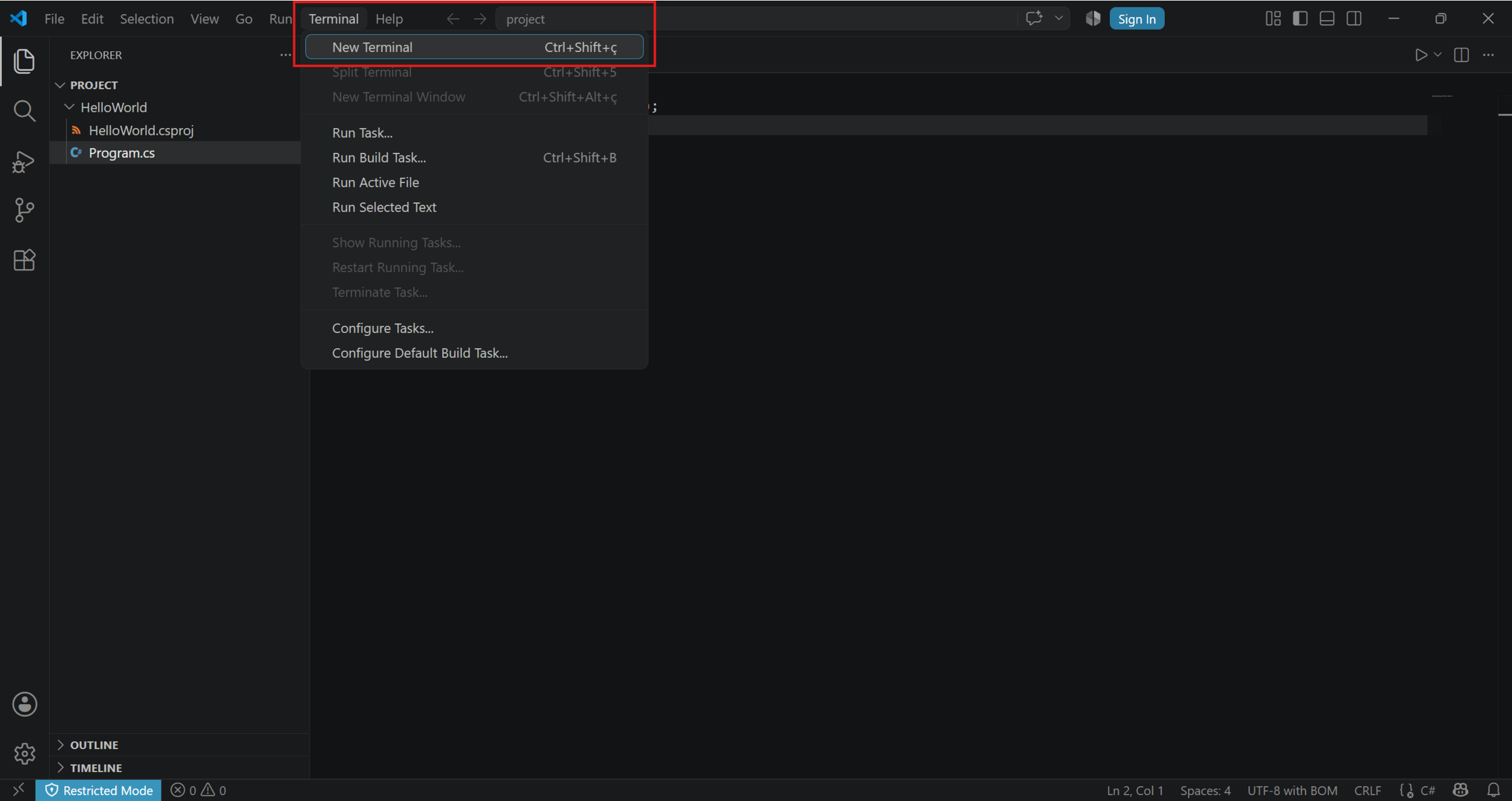Image resolution: width=1512 pixels, height=801 pixels.
Task: Go back with the left arrow
Action: 453,19
